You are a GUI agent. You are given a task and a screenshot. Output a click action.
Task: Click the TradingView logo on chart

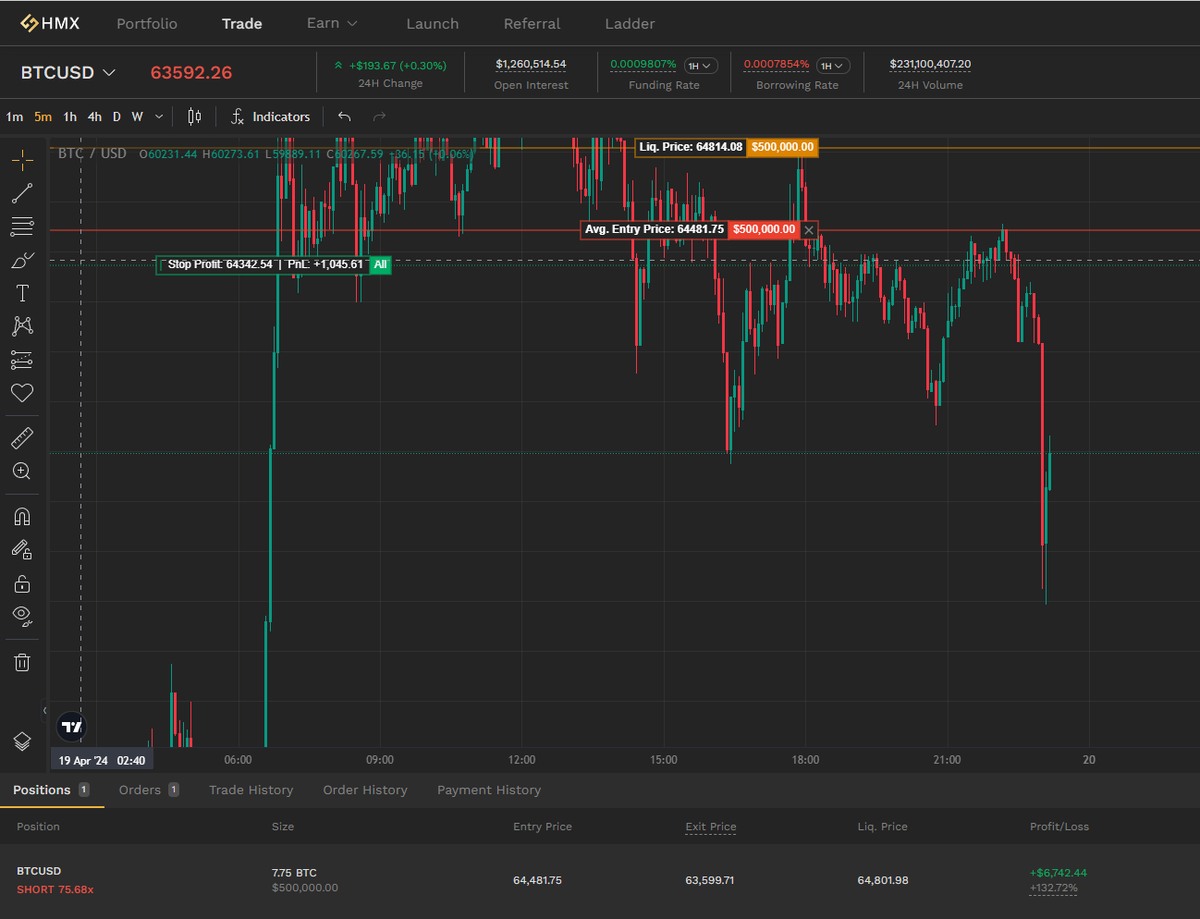71,726
